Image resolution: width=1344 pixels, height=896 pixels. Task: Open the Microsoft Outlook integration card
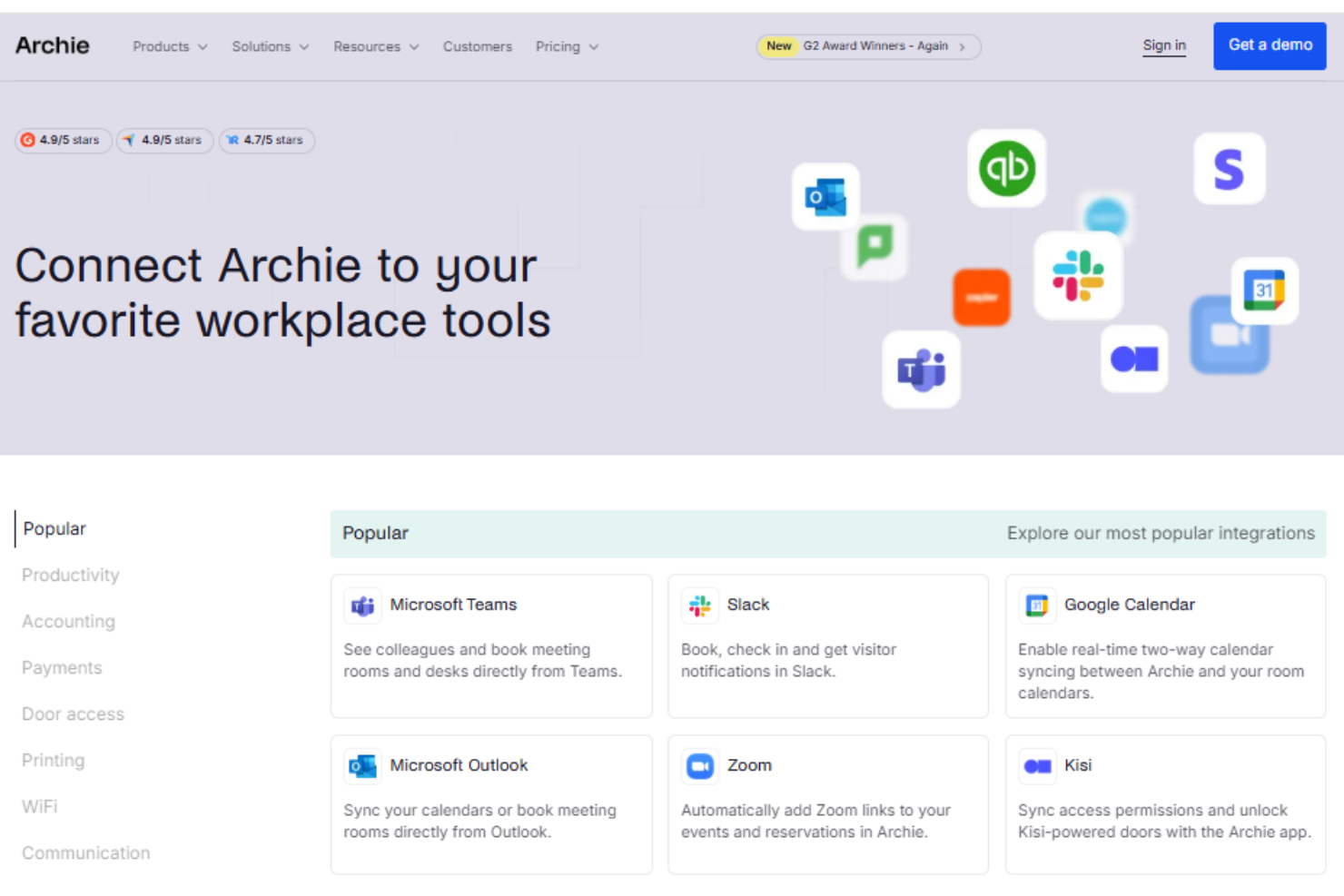(490, 804)
